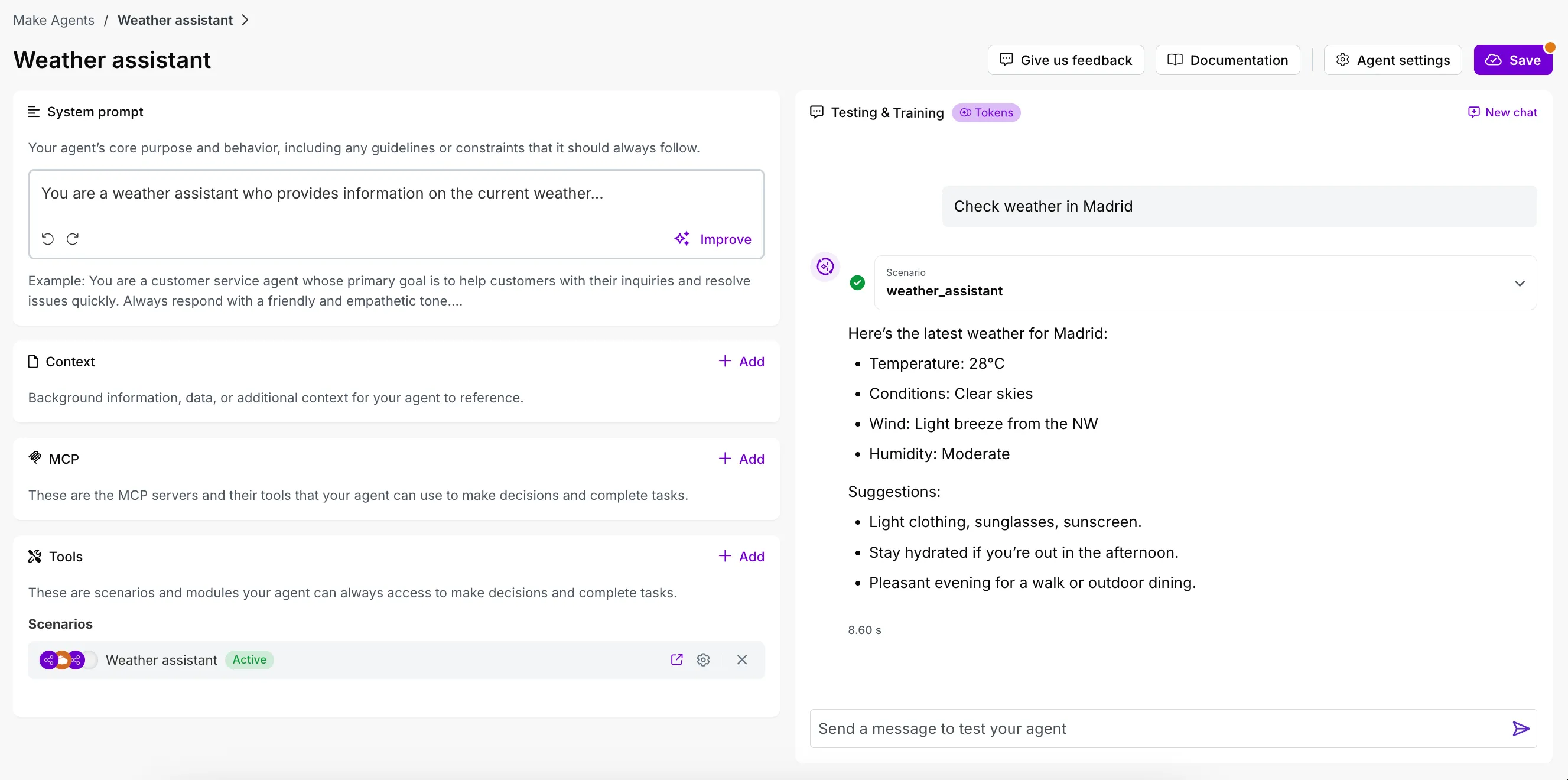Click the Improve sparkle icon
The width and height of the screenshot is (1568, 780).
click(682, 239)
